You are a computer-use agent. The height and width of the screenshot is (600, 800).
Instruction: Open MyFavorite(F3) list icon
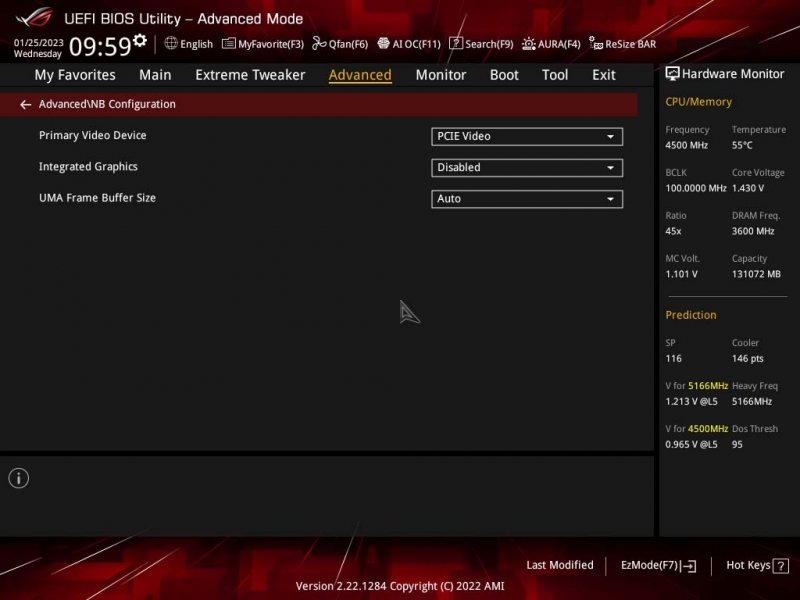229,44
